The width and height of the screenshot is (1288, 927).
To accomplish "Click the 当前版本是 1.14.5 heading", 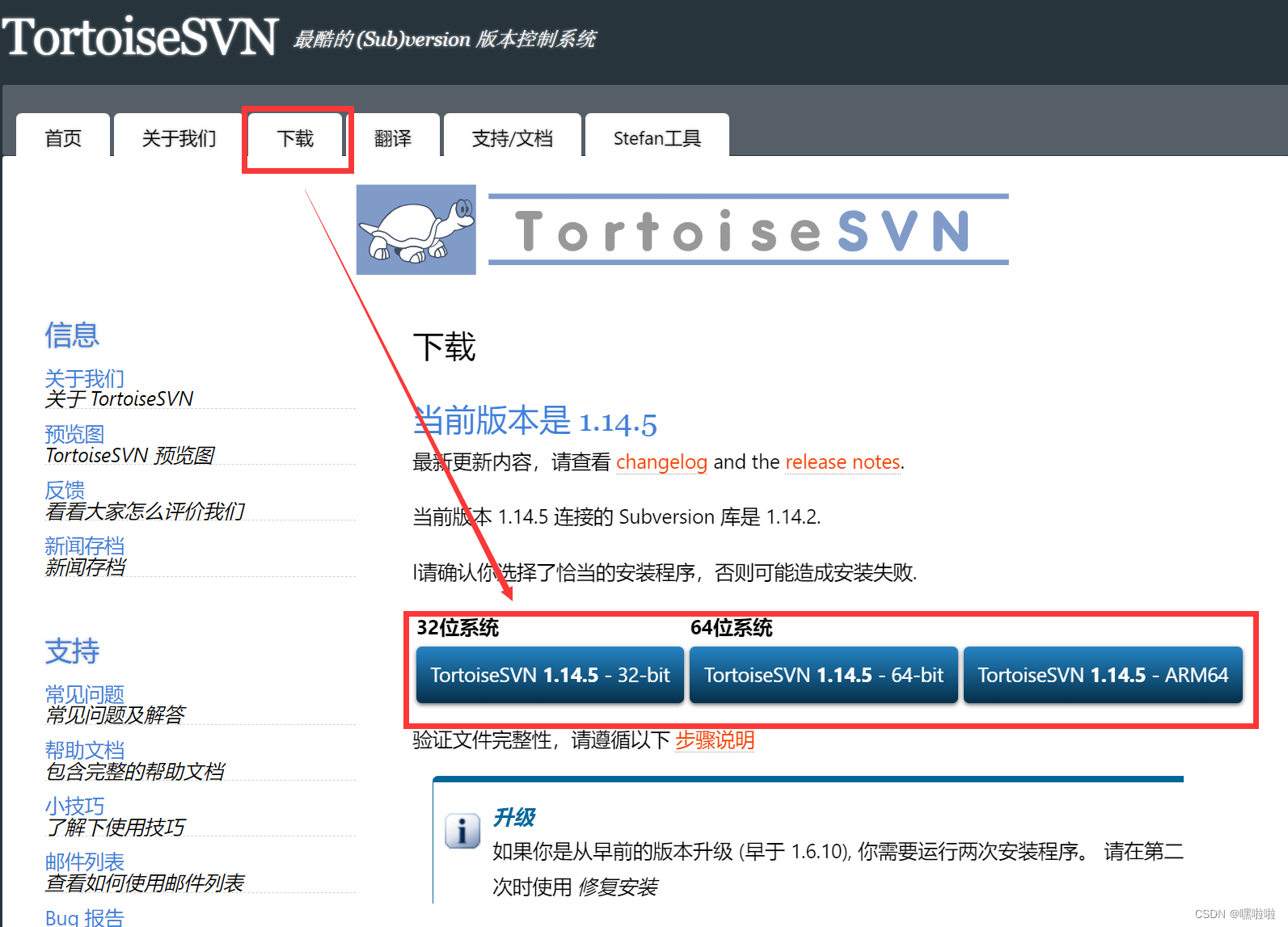I will pos(534,421).
